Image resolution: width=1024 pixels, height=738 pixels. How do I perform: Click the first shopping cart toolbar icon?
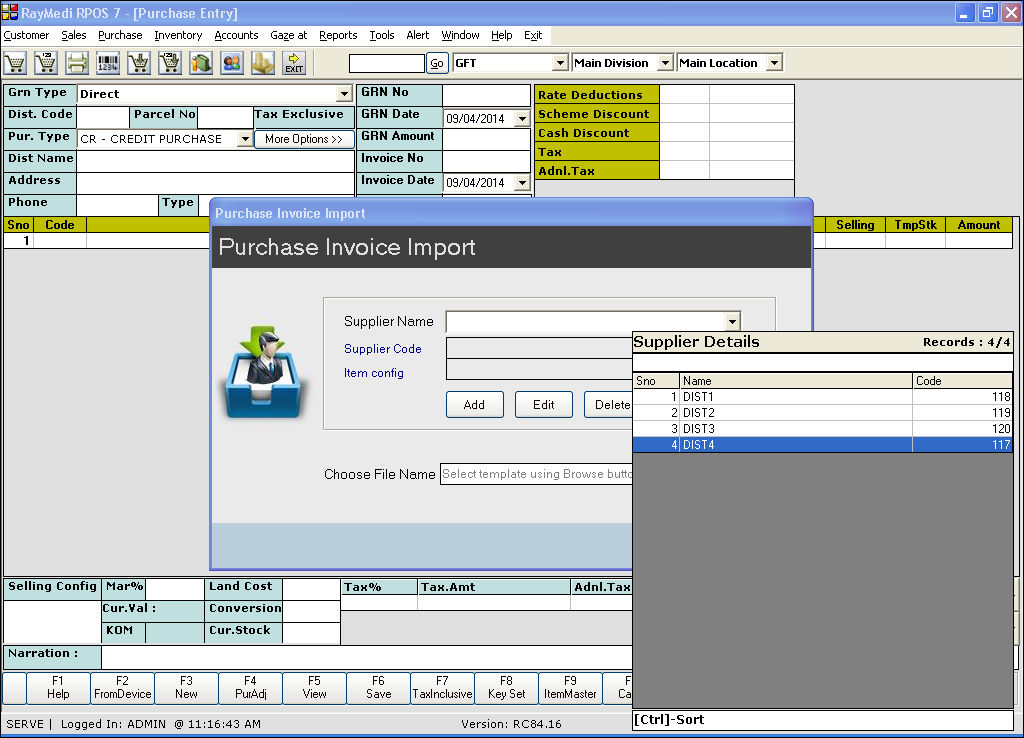[15, 63]
